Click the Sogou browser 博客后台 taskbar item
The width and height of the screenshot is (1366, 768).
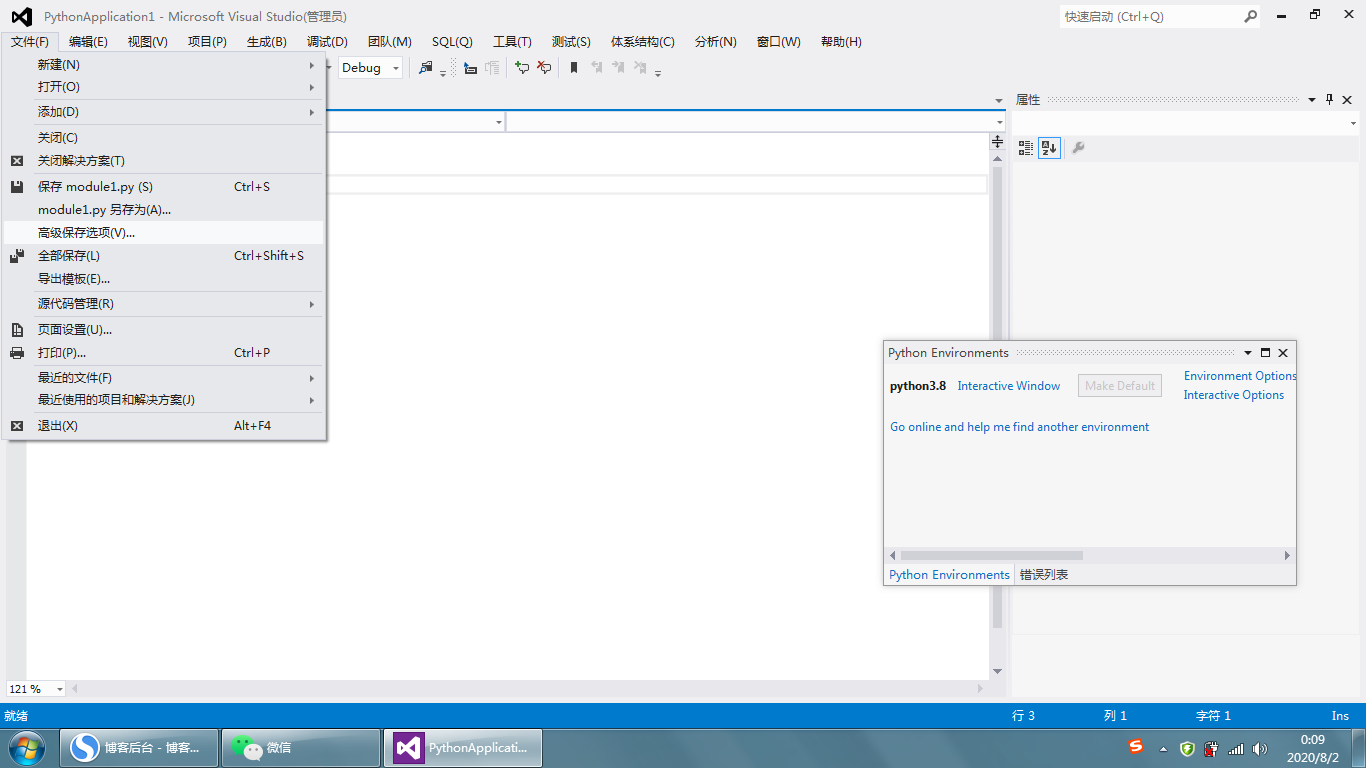click(138, 748)
